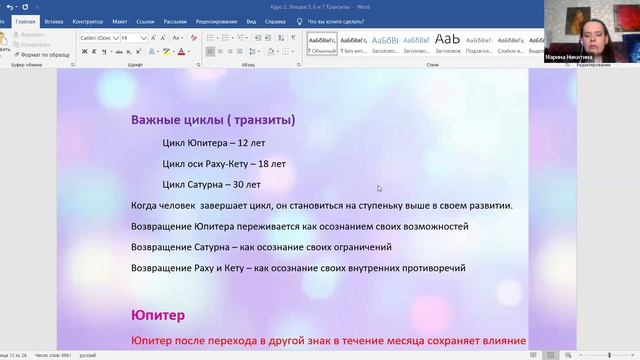Viewport: 640px width, 360px height.
Task: Select the Вид tab
Action: tap(251, 22)
